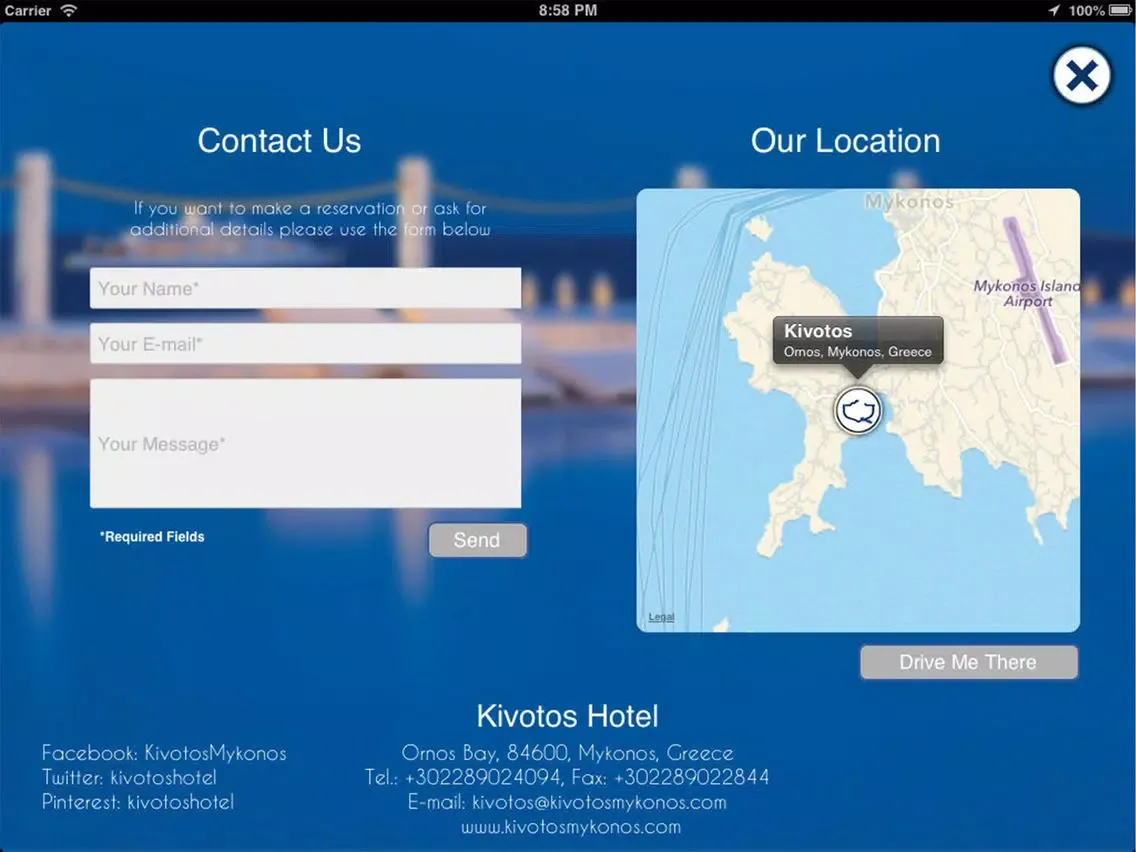Tap the Mykonos town label on map
Image resolution: width=1136 pixels, height=852 pixels.
pyautogui.click(x=909, y=201)
